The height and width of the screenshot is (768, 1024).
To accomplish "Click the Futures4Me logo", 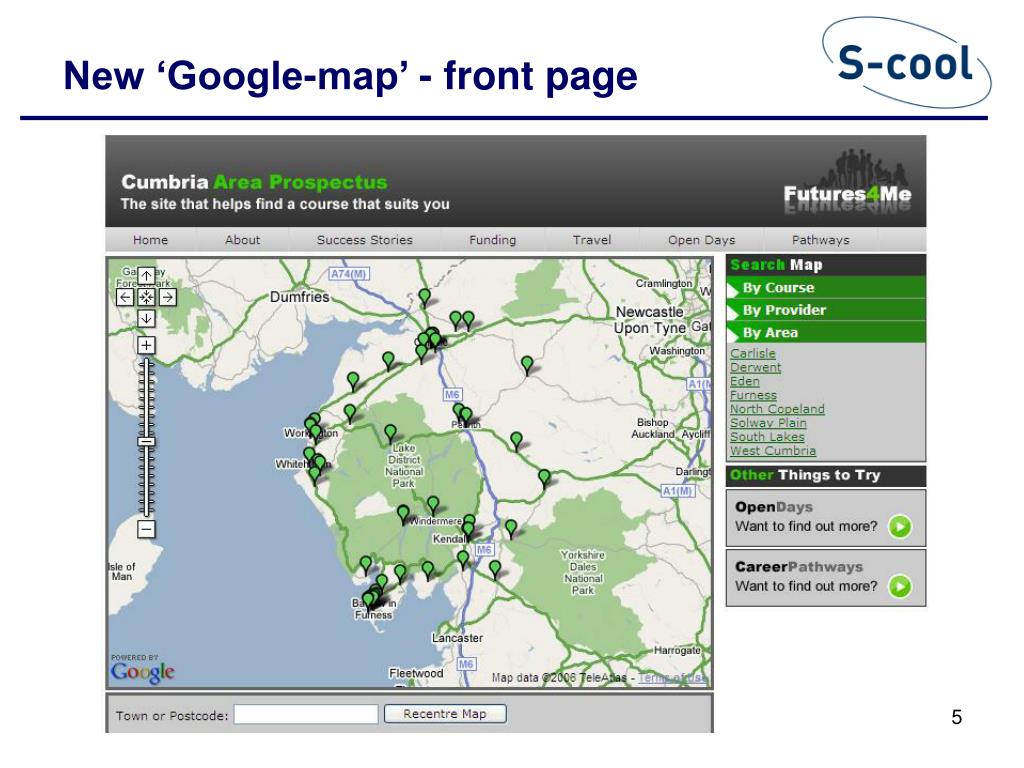I will (x=847, y=182).
